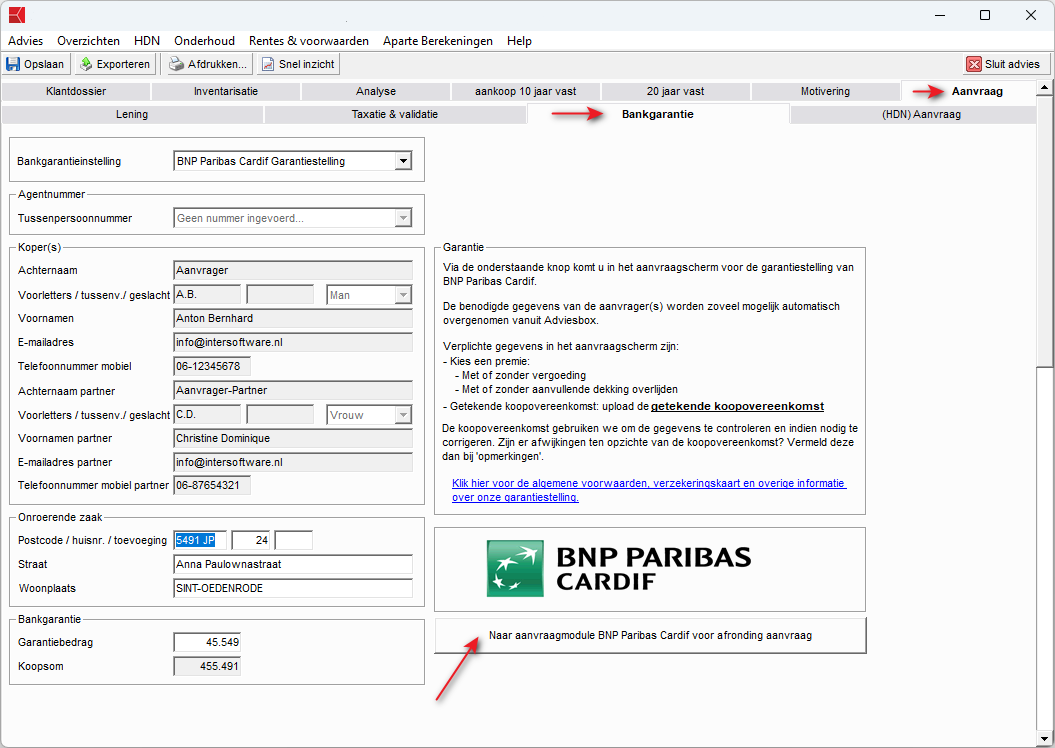Switch to the Inventarisatie tab
The image size is (1055, 748).
[226, 91]
